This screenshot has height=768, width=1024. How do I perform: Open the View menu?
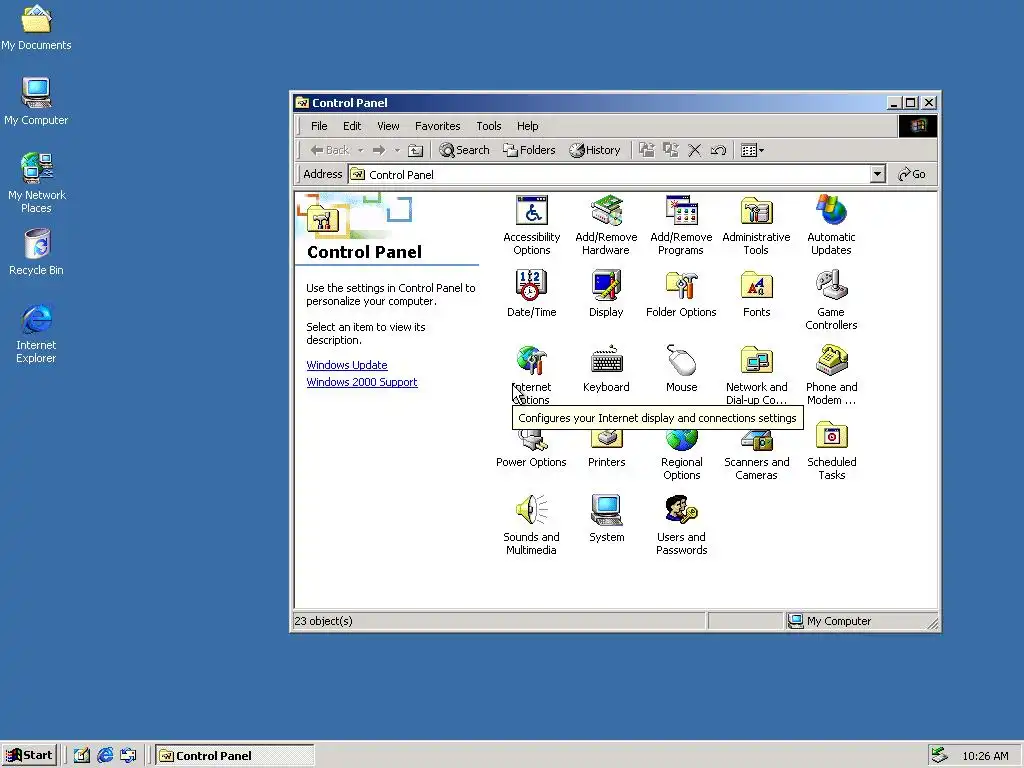(x=388, y=126)
